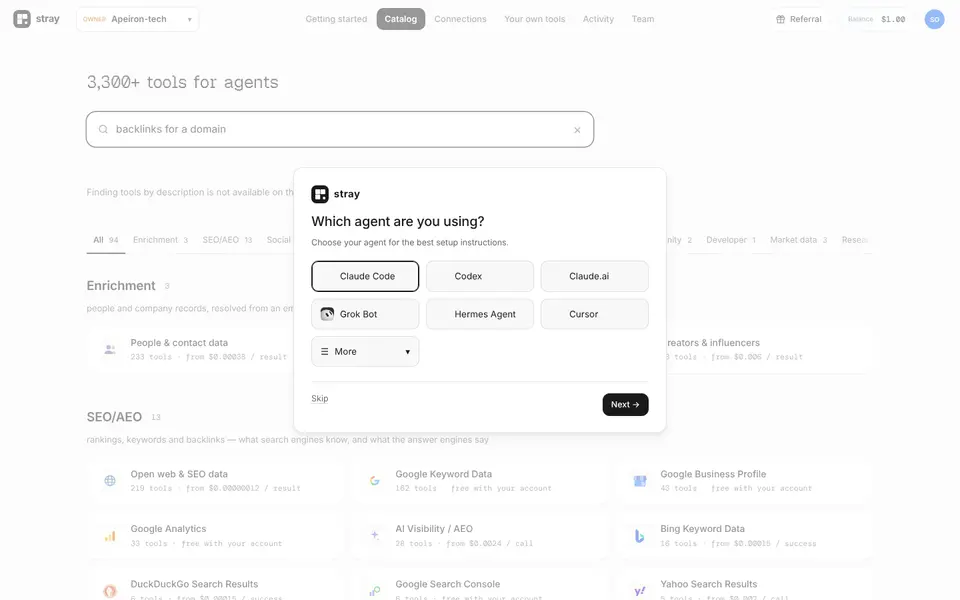
Task: Click the Grok Bot icon
Action: click(328, 314)
